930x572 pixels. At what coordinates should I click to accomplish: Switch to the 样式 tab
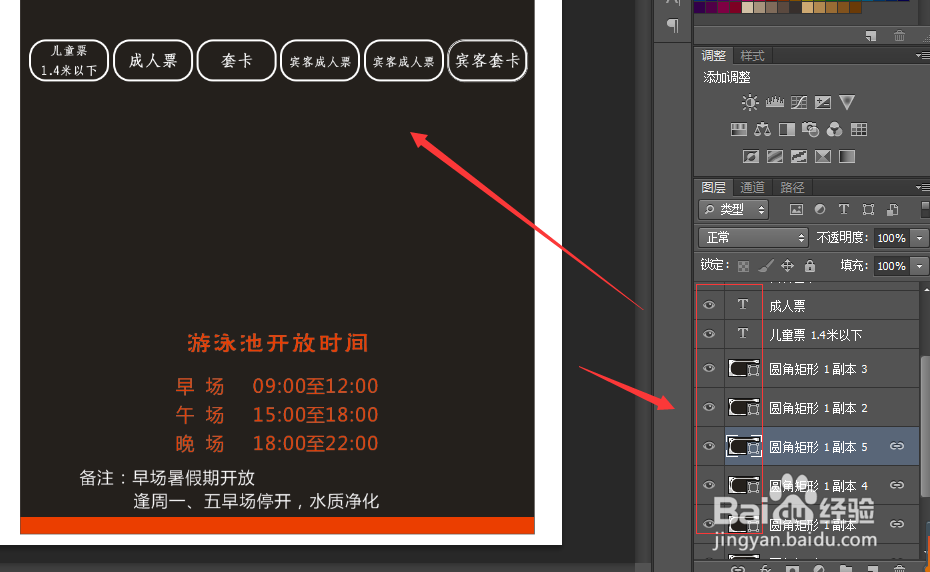pos(753,56)
